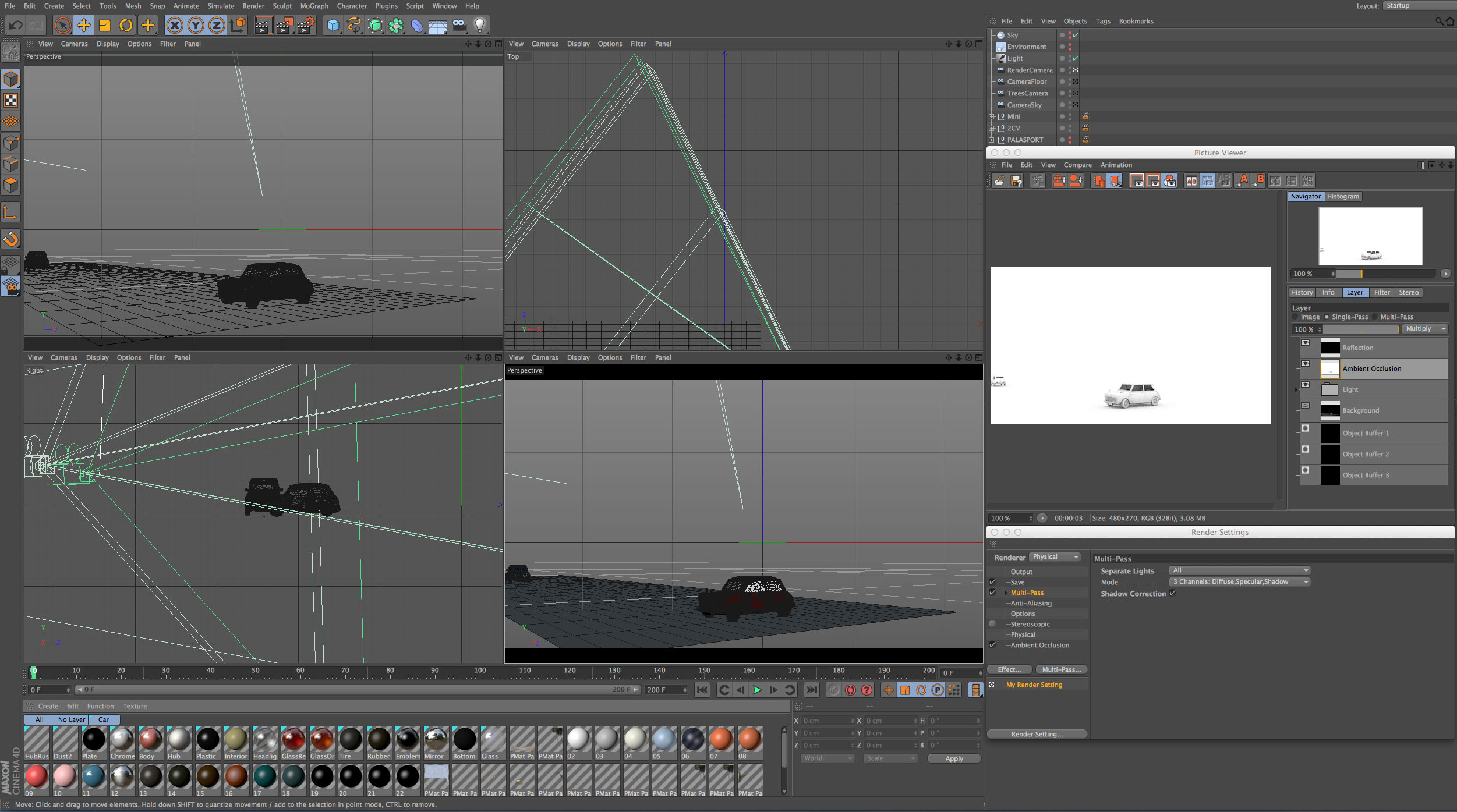1457x812 pixels.
Task: Toggle X-axis lock icon
Action: (174, 25)
